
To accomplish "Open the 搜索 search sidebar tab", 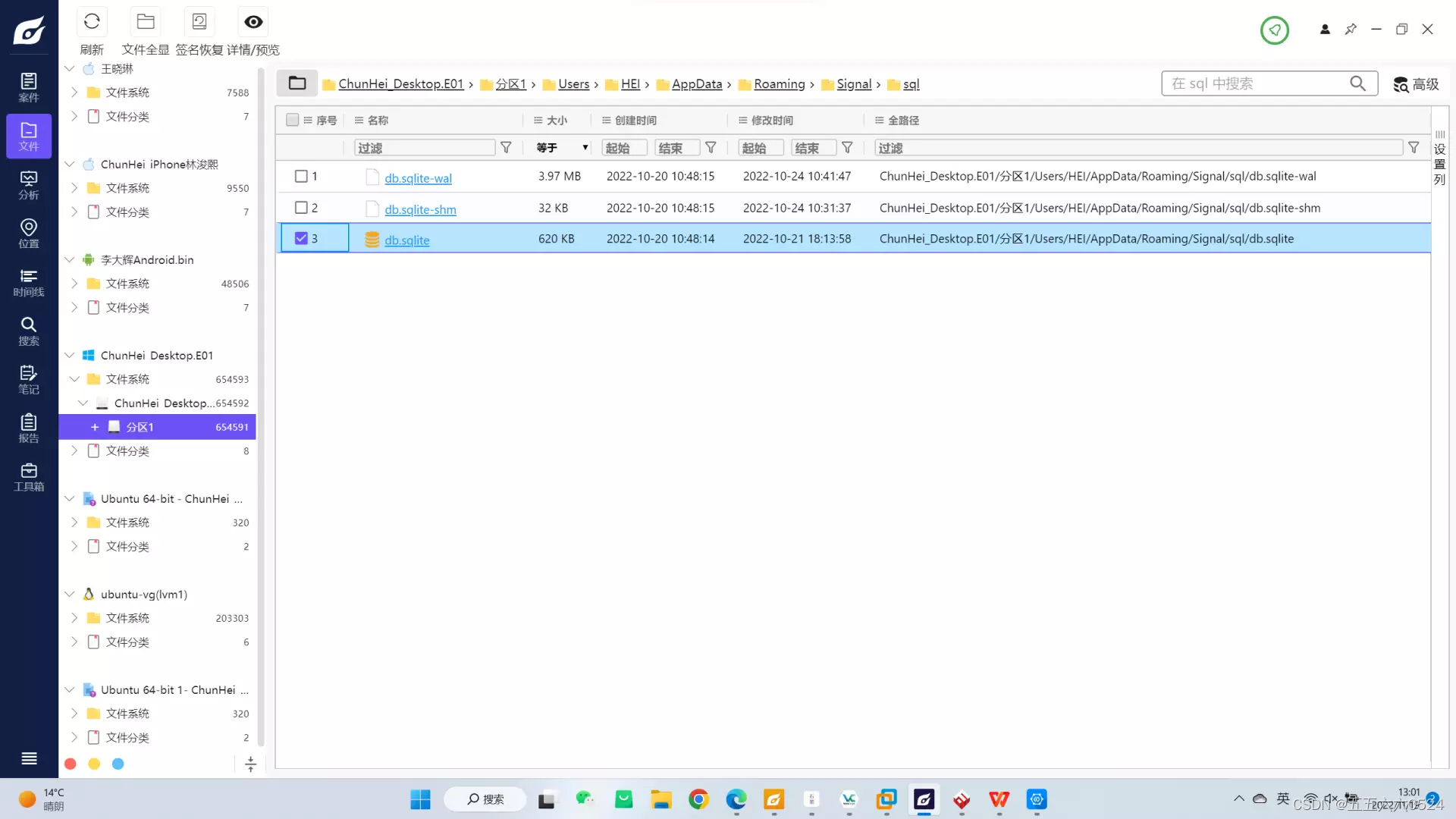I will 29,331.
